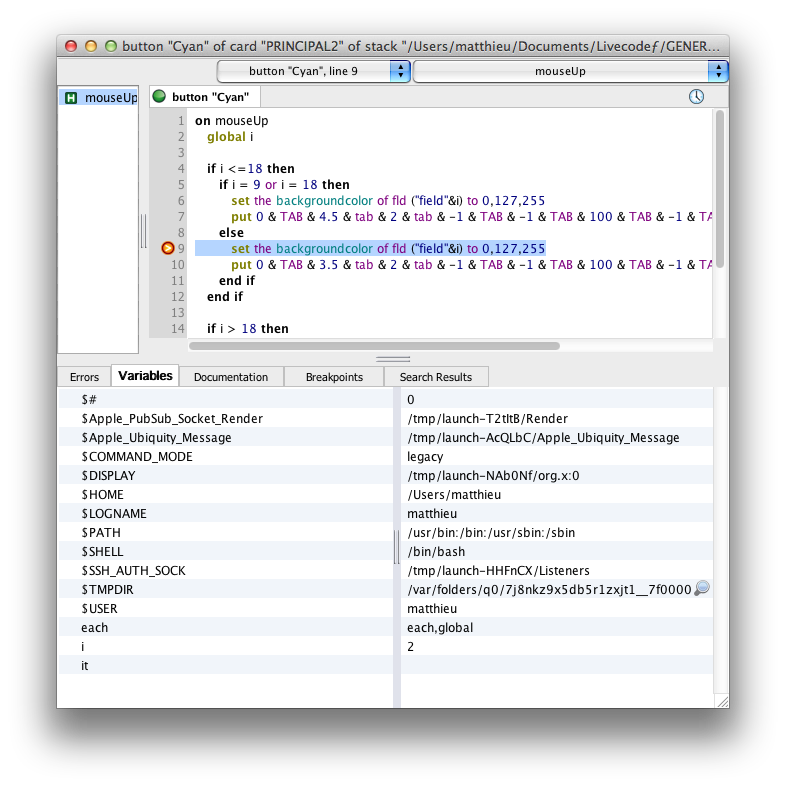
Task: Click the yellow minimize window button
Action: pyautogui.click(x=91, y=46)
